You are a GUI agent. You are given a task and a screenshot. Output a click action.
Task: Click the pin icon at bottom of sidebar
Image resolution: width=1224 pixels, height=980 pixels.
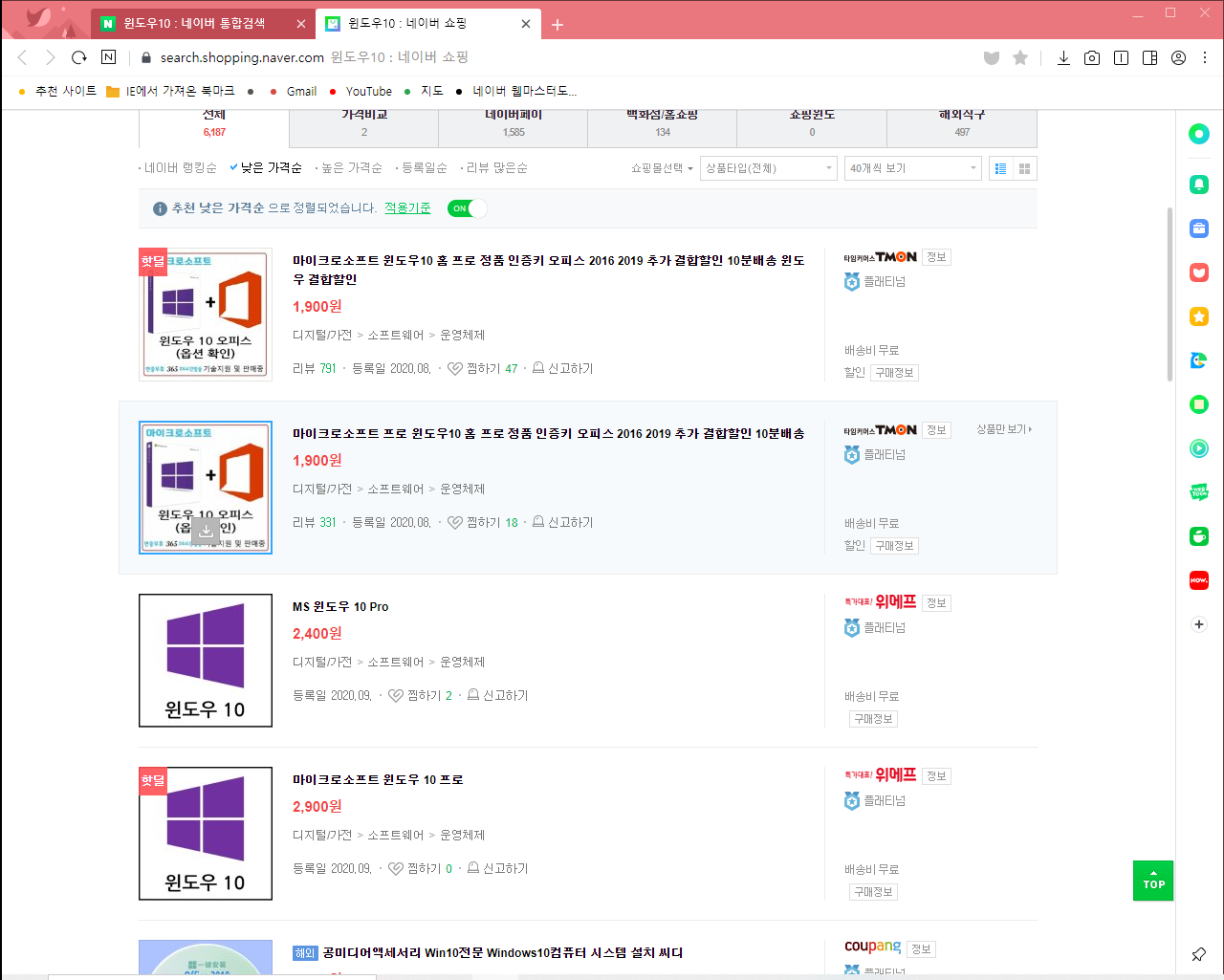click(1198, 954)
